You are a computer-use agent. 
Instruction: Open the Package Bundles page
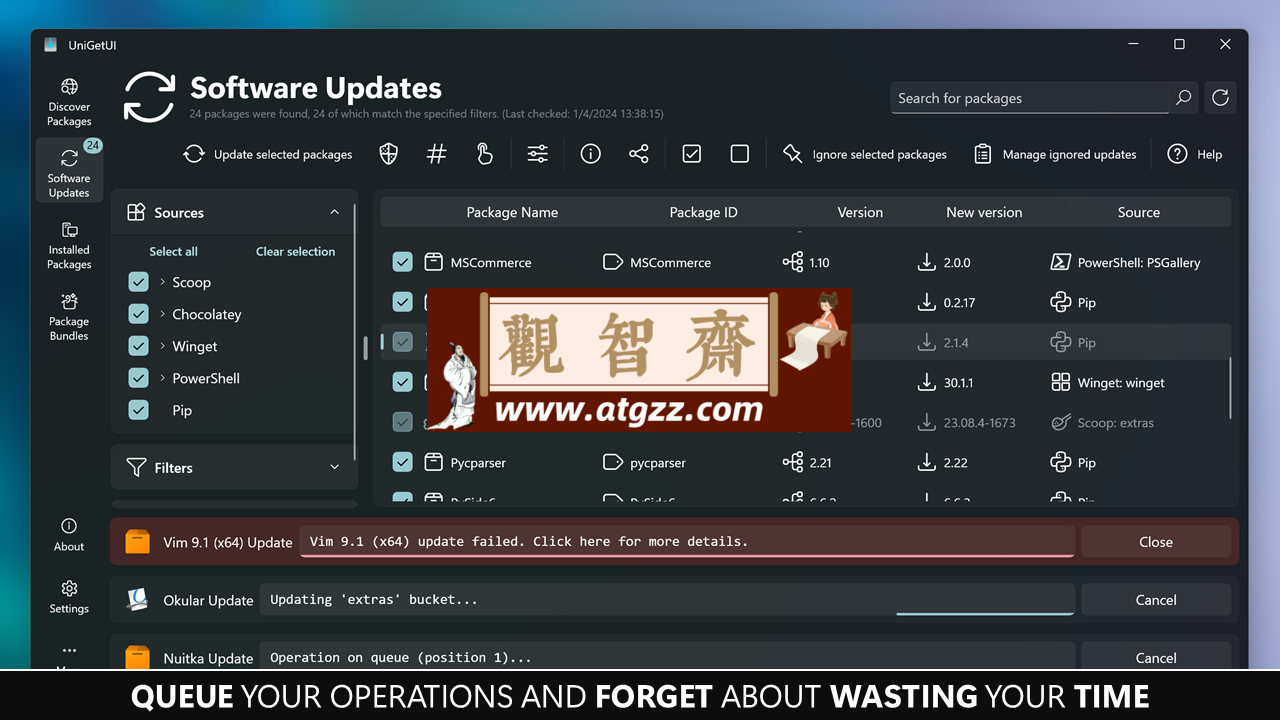coord(69,317)
